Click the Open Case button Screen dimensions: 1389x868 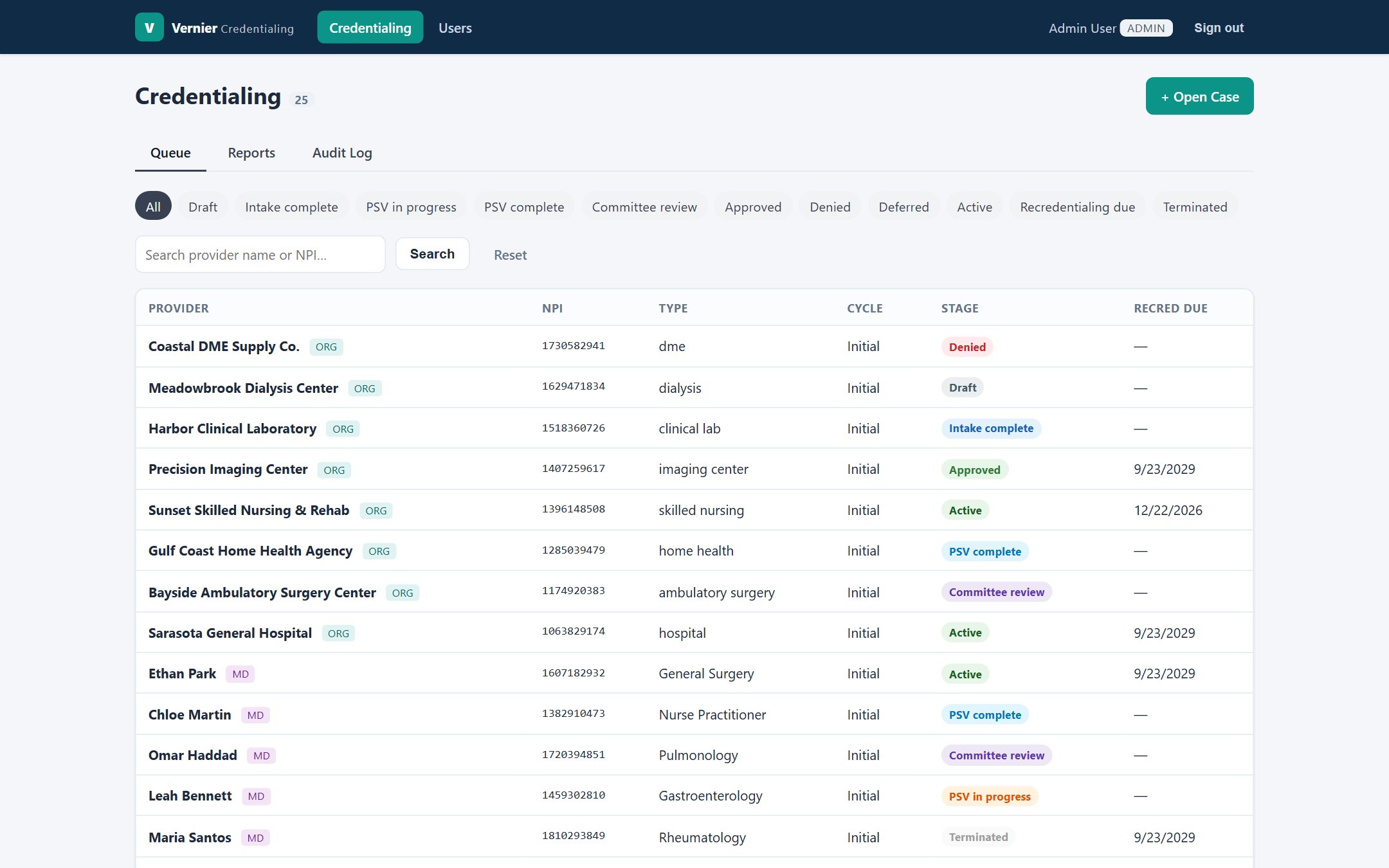tap(1199, 96)
